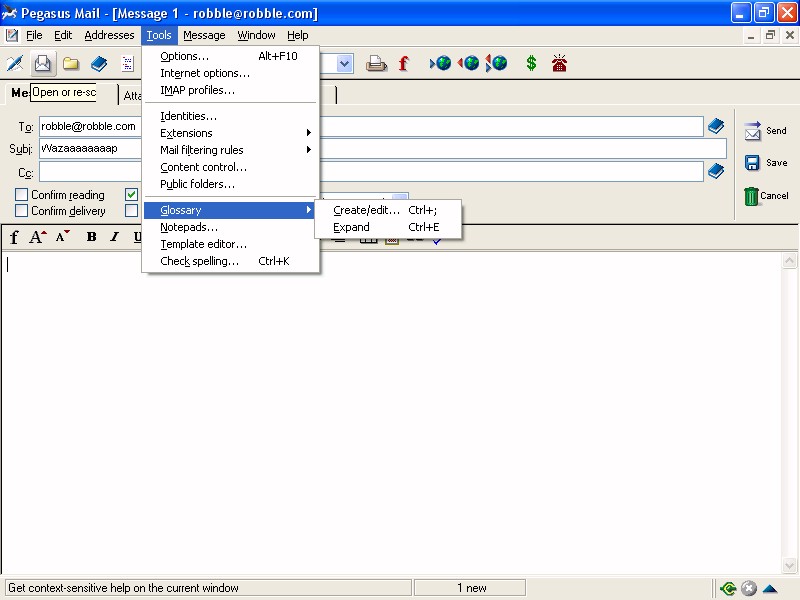Click the green dollar sign icon
The width and height of the screenshot is (800, 600).
531,63
